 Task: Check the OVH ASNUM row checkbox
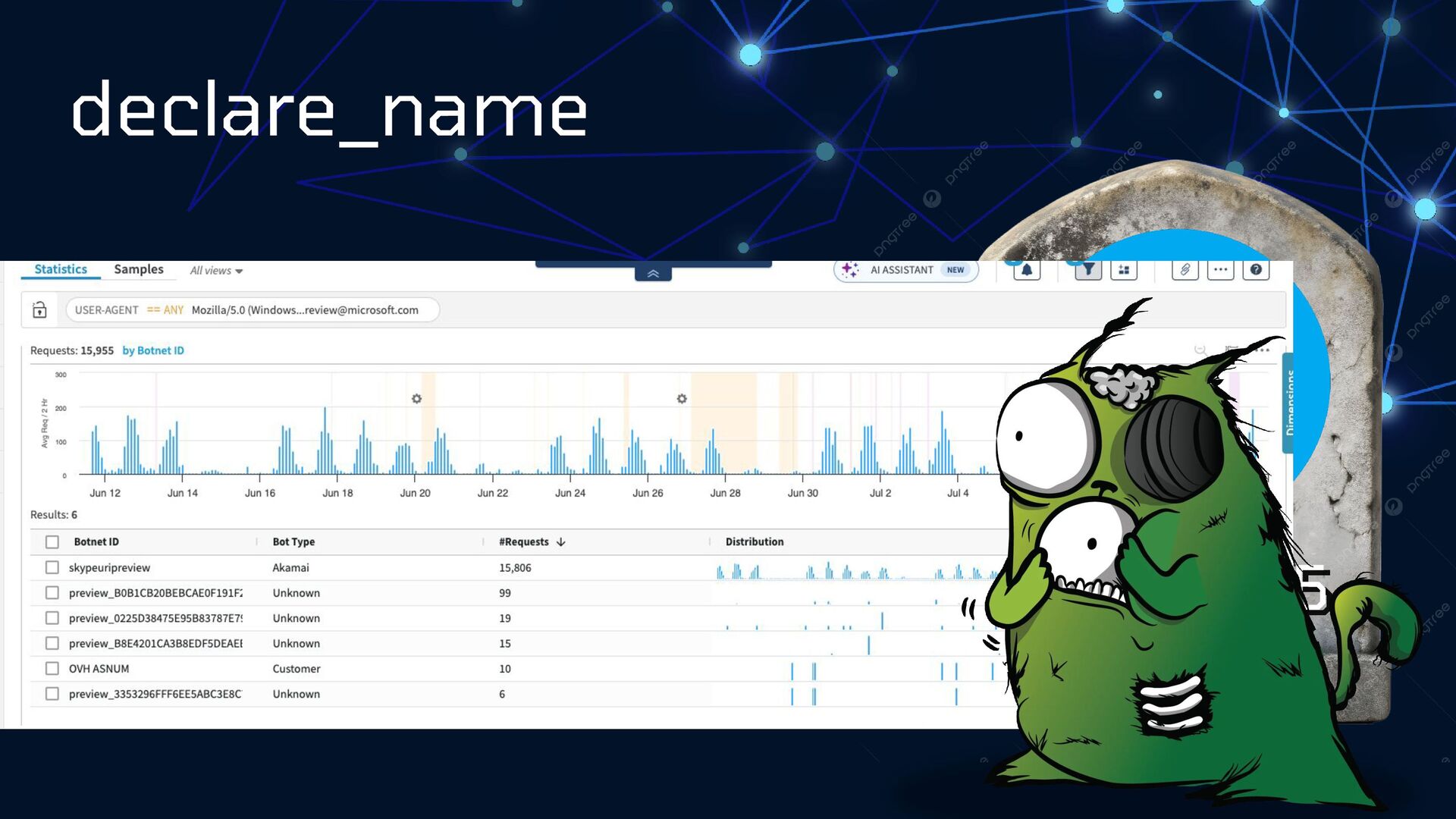52,669
